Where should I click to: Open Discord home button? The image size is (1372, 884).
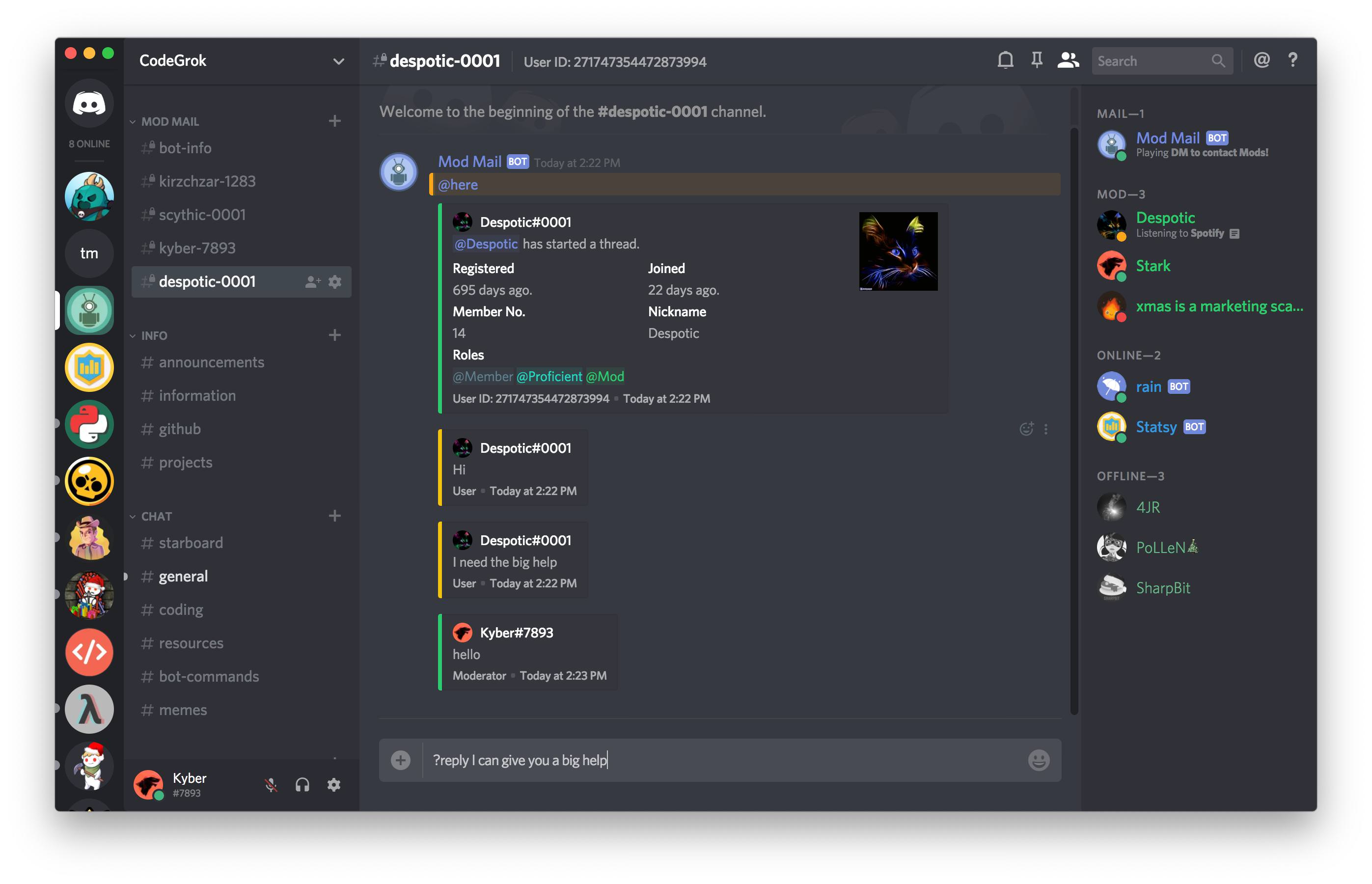pos(89,104)
